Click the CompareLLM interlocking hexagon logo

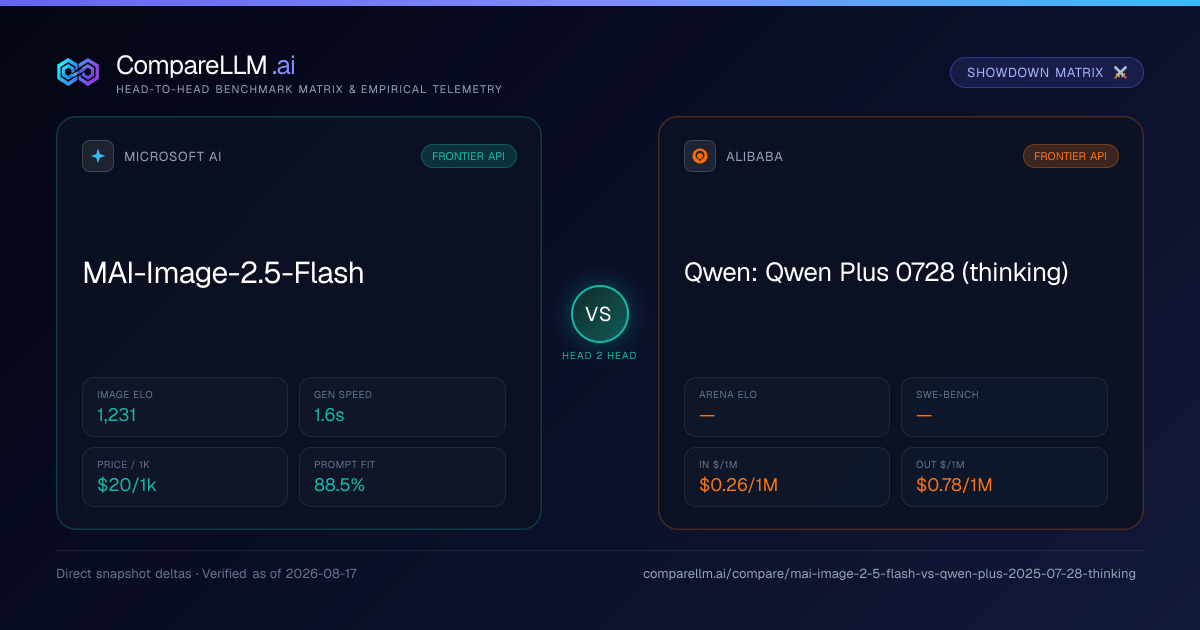[78, 72]
